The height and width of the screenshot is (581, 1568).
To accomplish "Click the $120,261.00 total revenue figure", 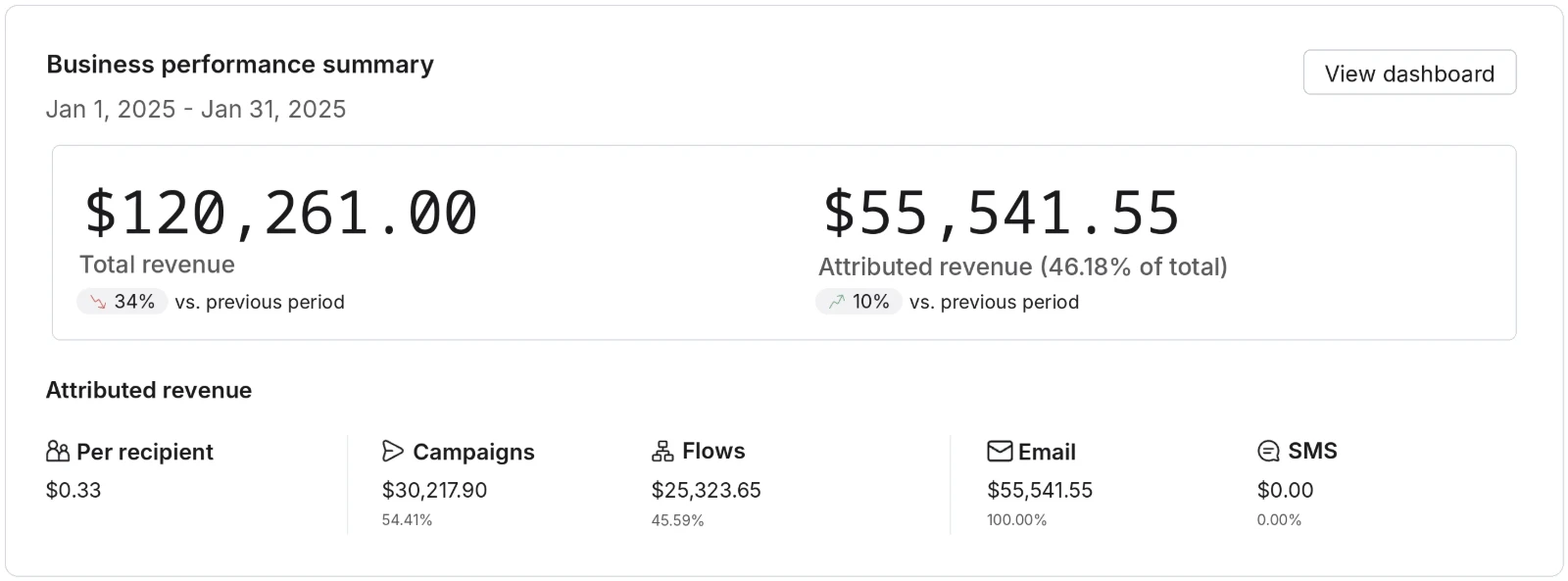I will (280, 213).
